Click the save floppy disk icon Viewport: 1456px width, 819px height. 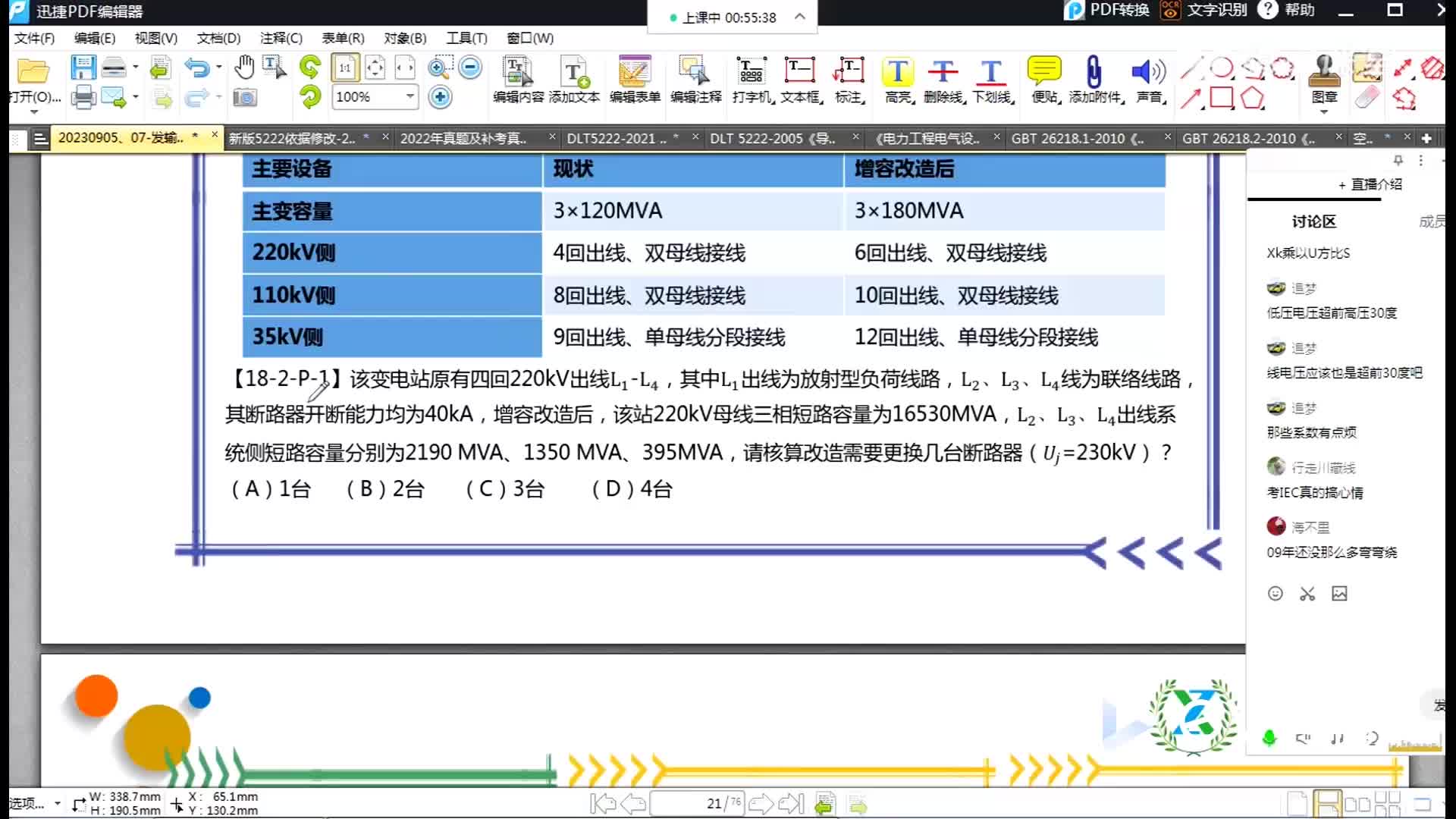point(83,67)
